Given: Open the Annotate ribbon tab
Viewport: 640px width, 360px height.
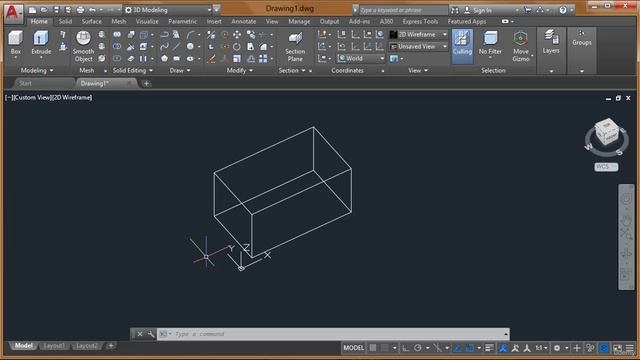Looking at the screenshot, I should pos(244,21).
